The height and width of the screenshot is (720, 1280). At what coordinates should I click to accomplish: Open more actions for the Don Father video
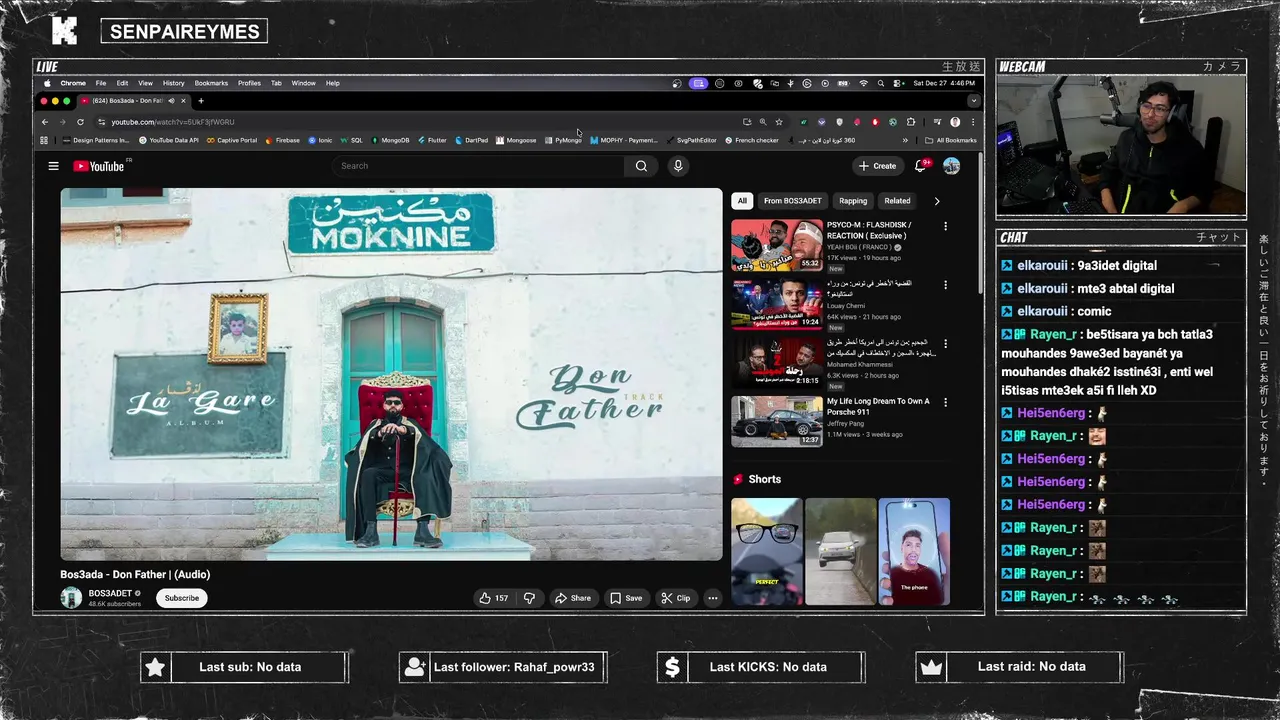[x=712, y=598]
